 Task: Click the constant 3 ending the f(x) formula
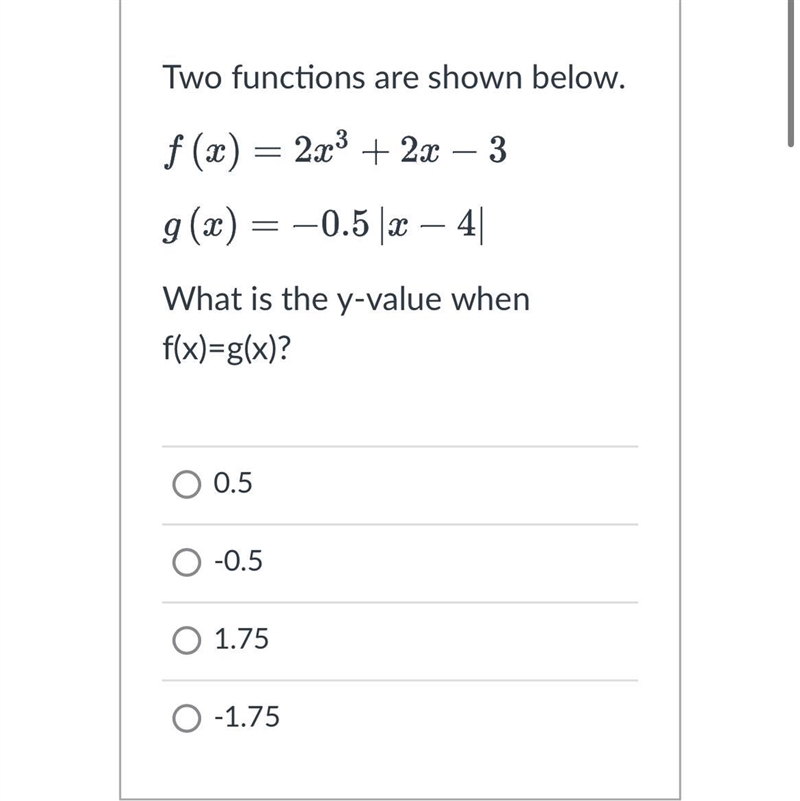click(x=497, y=151)
